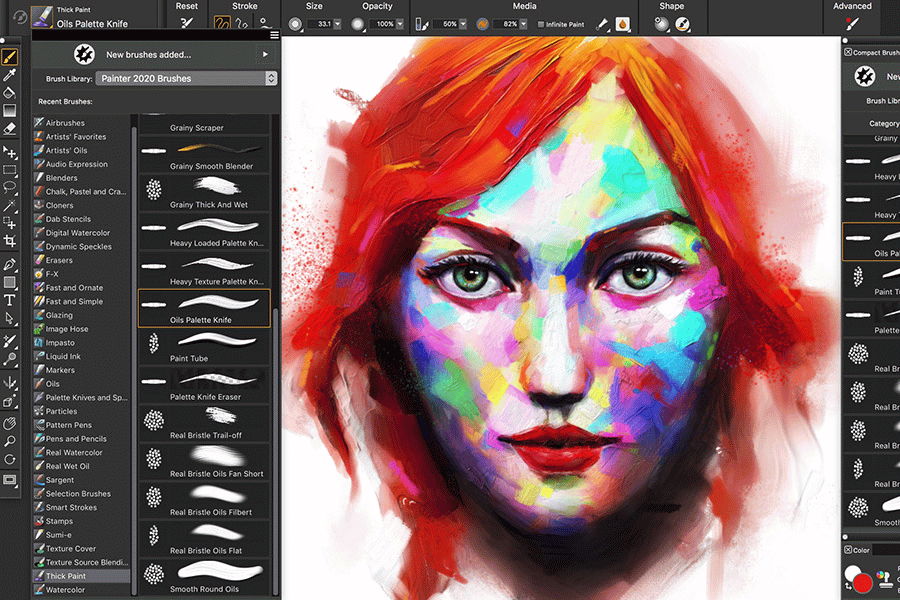The height and width of the screenshot is (600, 900).
Task: Activate the Text tool
Action: click(x=10, y=299)
